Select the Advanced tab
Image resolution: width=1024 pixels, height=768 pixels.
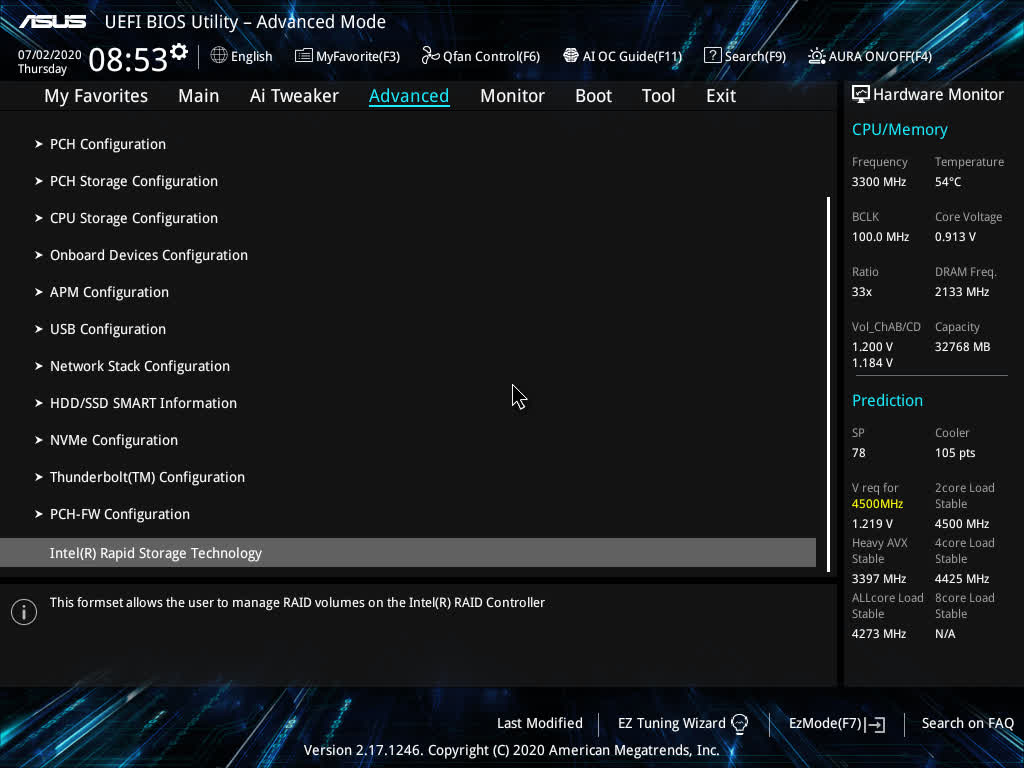tap(409, 96)
